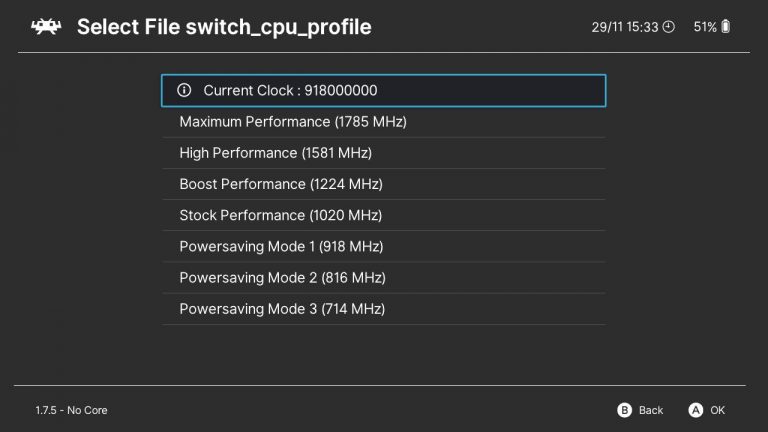Click the OK label in footer
768x432 pixels.
coord(717,410)
